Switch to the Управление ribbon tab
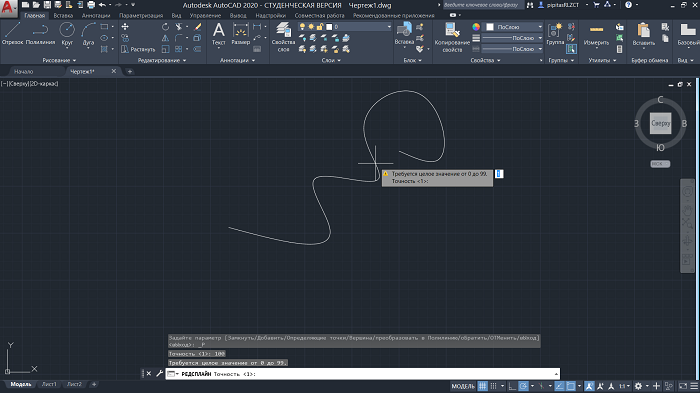The width and height of the screenshot is (700, 393). click(205, 15)
